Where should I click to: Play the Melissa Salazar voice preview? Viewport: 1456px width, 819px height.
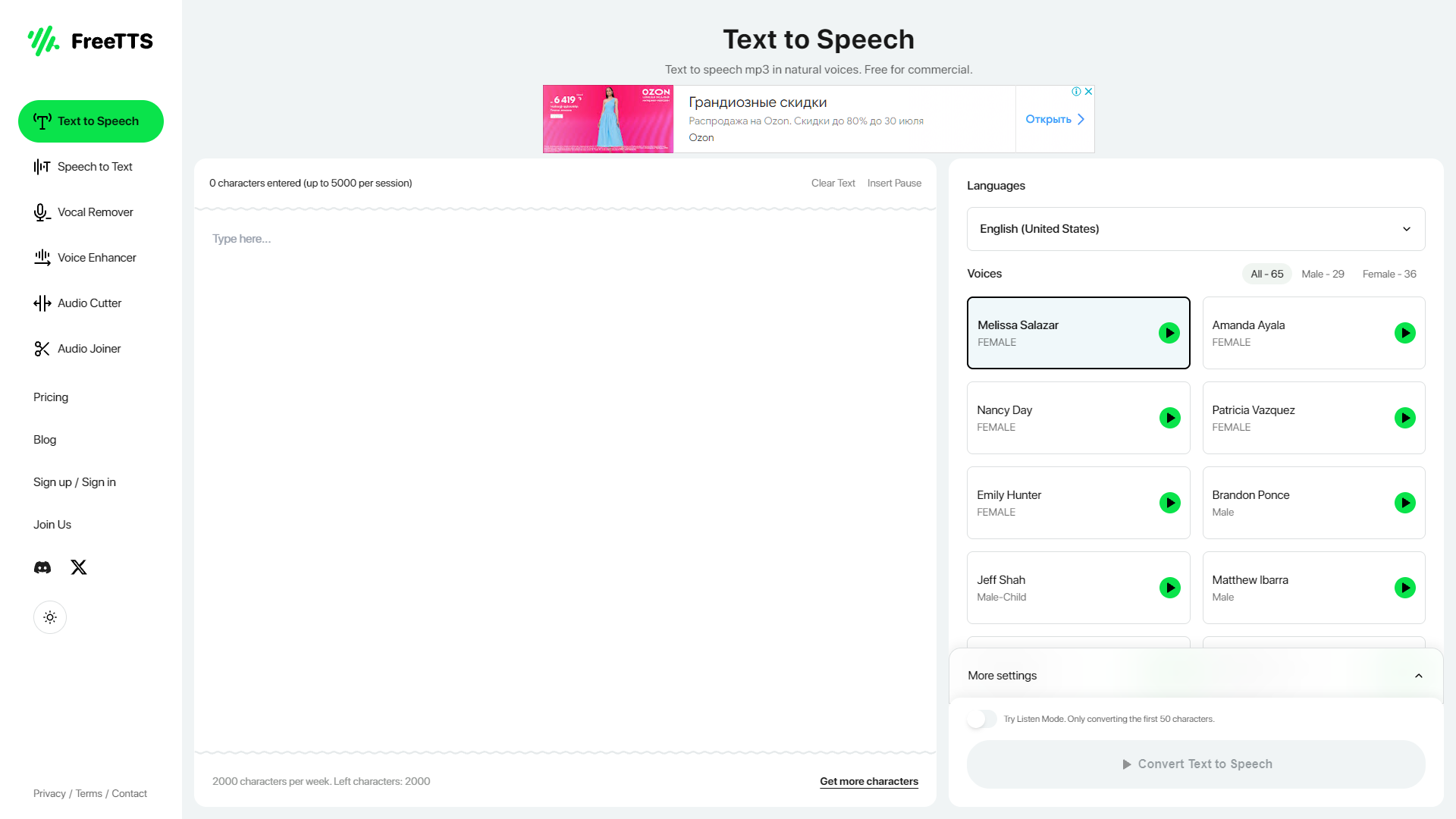click(x=1169, y=332)
